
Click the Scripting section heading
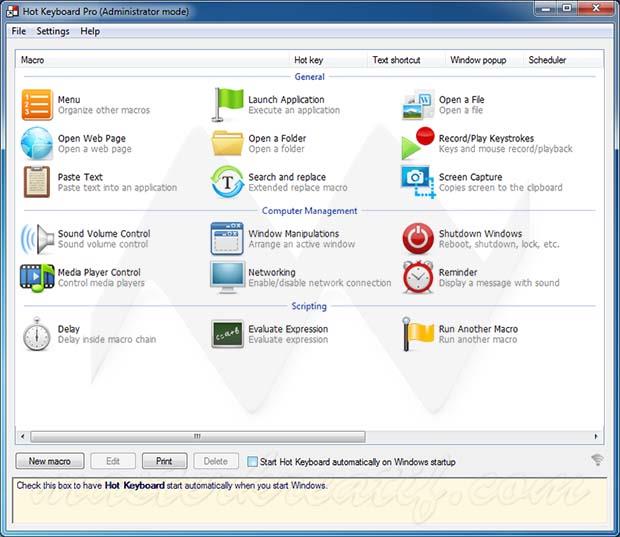pyautogui.click(x=309, y=306)
